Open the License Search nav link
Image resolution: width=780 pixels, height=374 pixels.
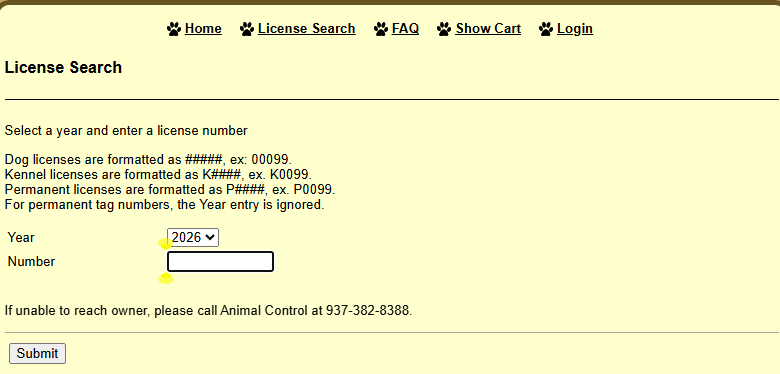pos(306,29)
